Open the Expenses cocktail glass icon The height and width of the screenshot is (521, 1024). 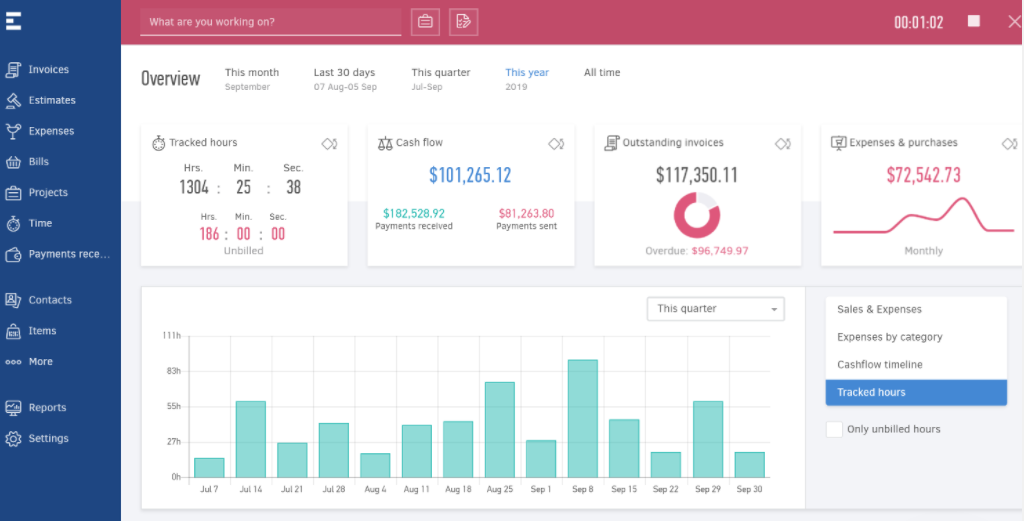pos(13,131)
